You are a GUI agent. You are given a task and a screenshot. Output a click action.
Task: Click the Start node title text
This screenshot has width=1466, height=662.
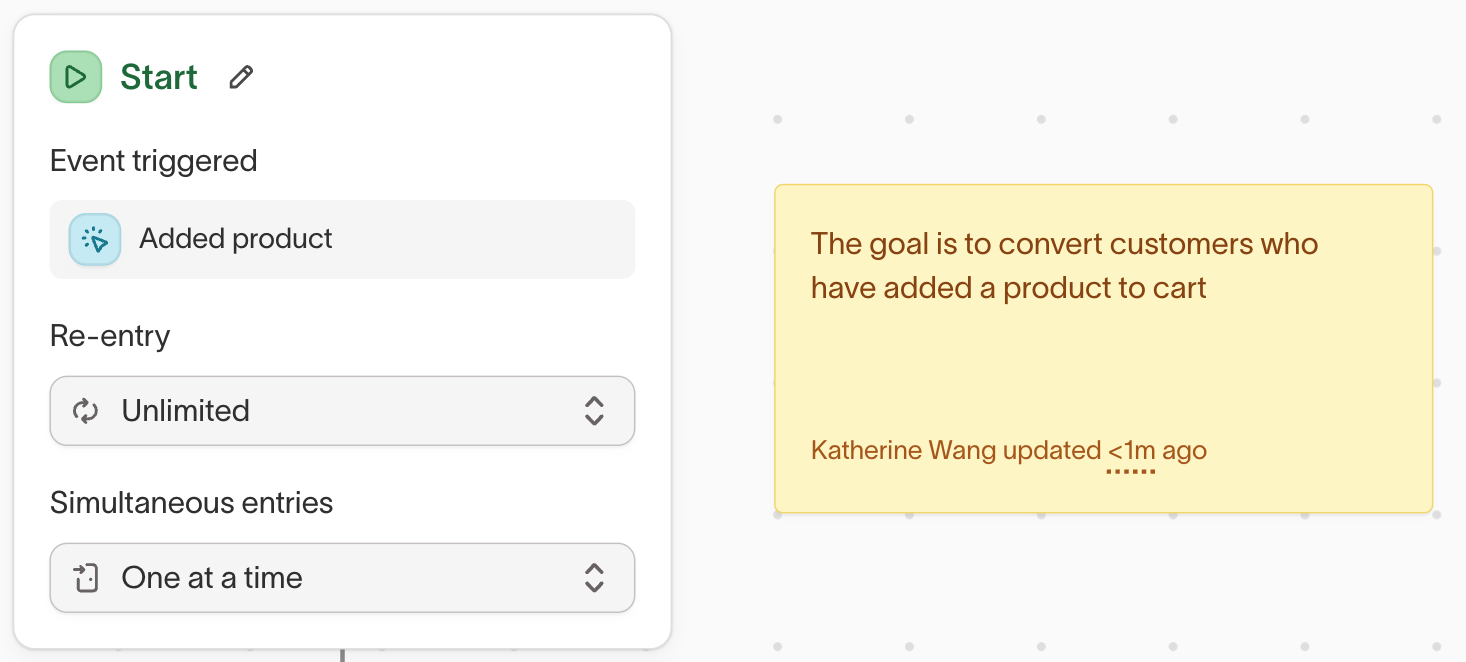[x=159, y=77]
